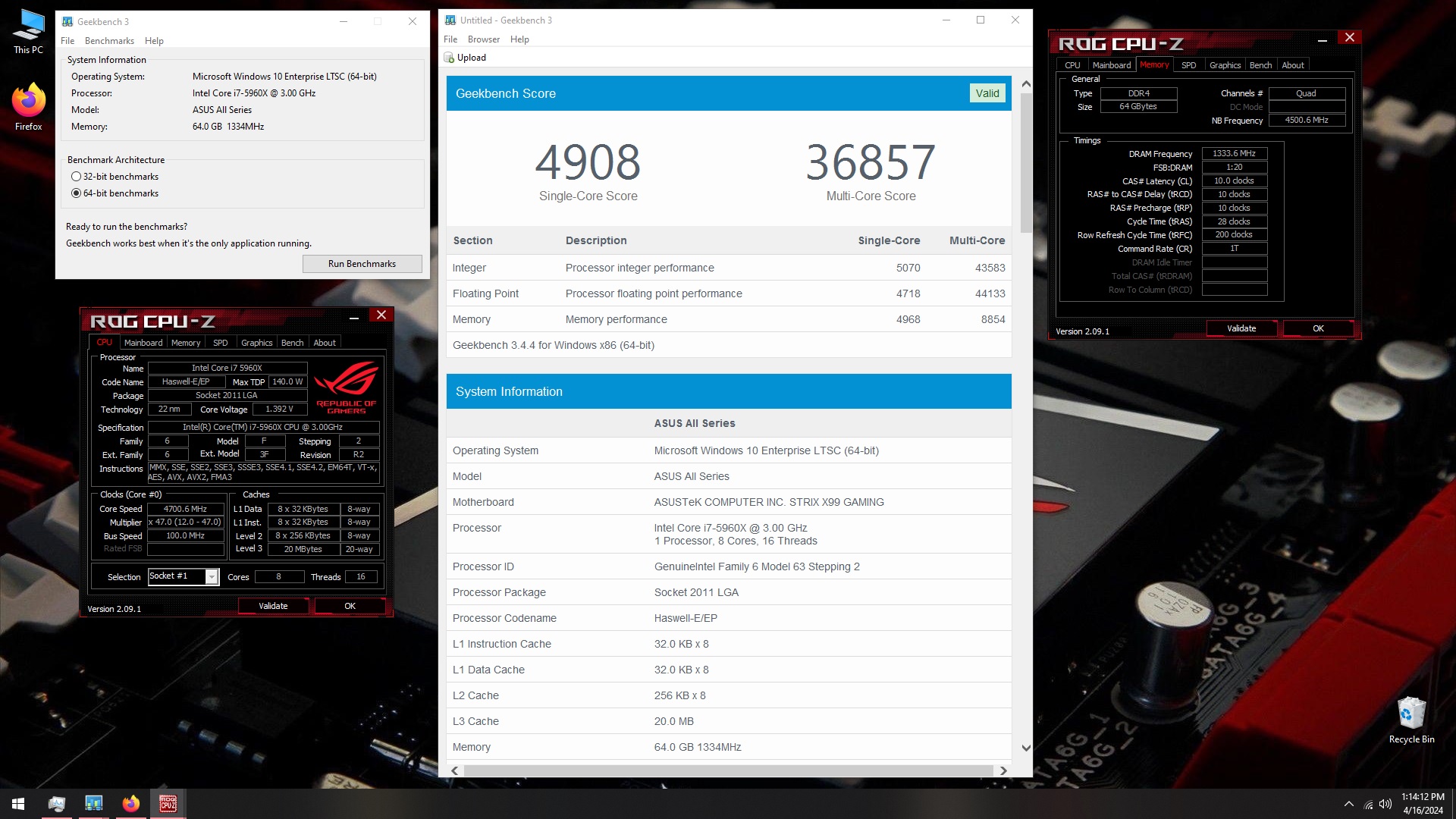Click scroll left arrow in results window
The height and width of the screenshot is (819, 1456).
coord(455,770)
